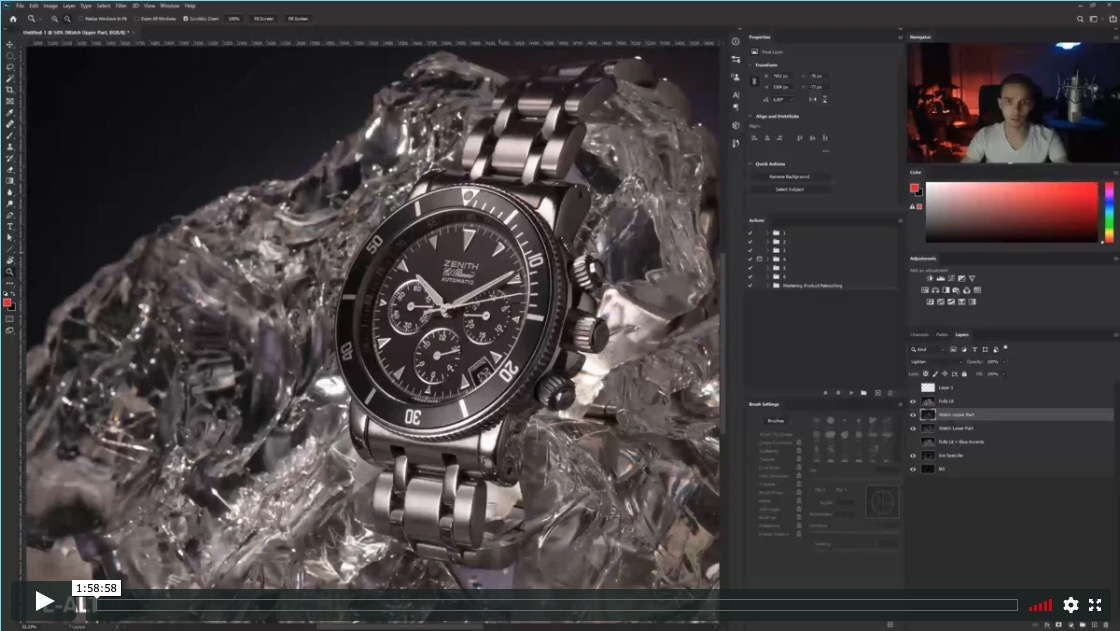Toggle checkmark for action set 1

(x=750, y=233)
